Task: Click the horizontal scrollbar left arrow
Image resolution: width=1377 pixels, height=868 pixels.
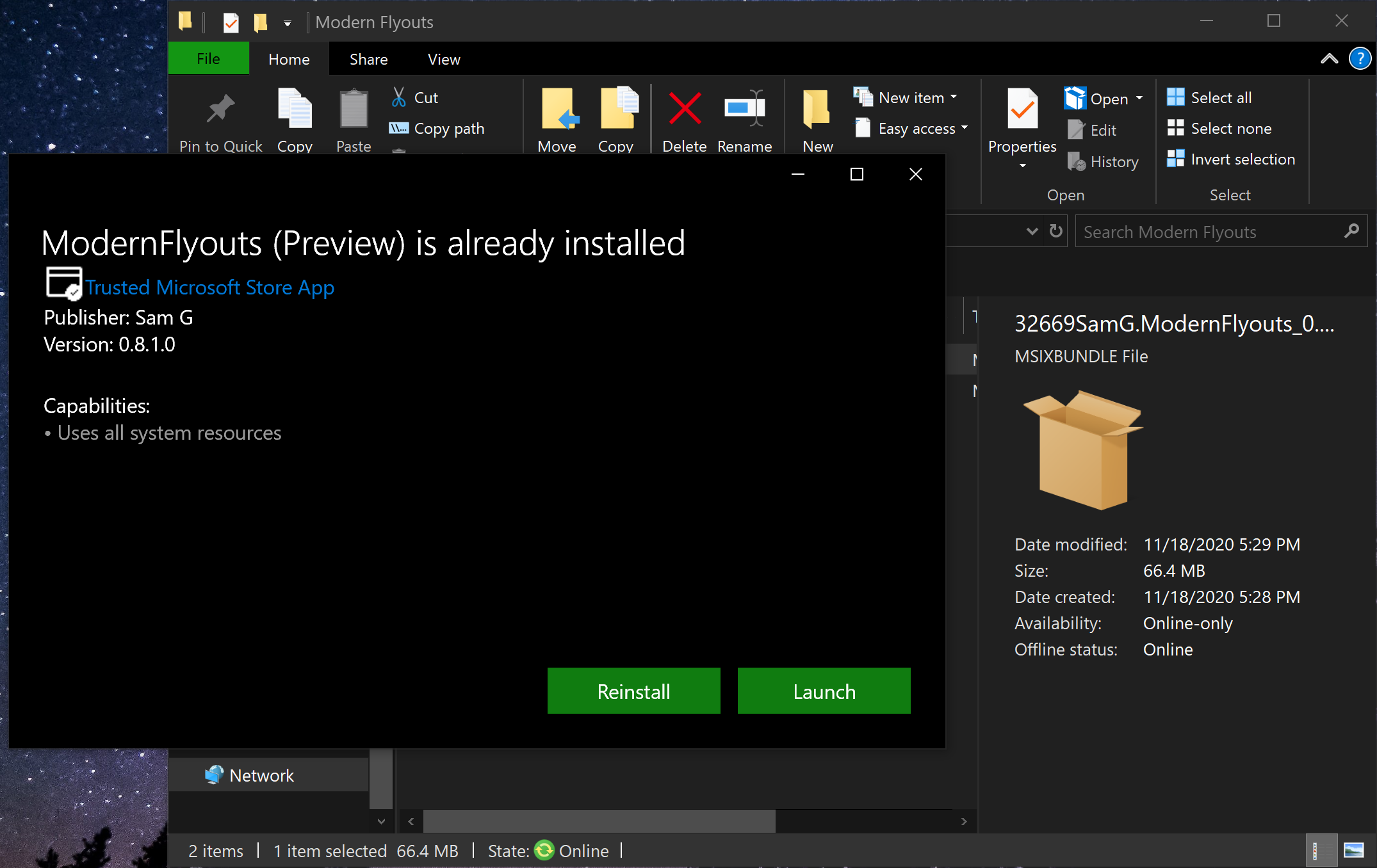Action: pyautogui.click(x=411, y=821)
